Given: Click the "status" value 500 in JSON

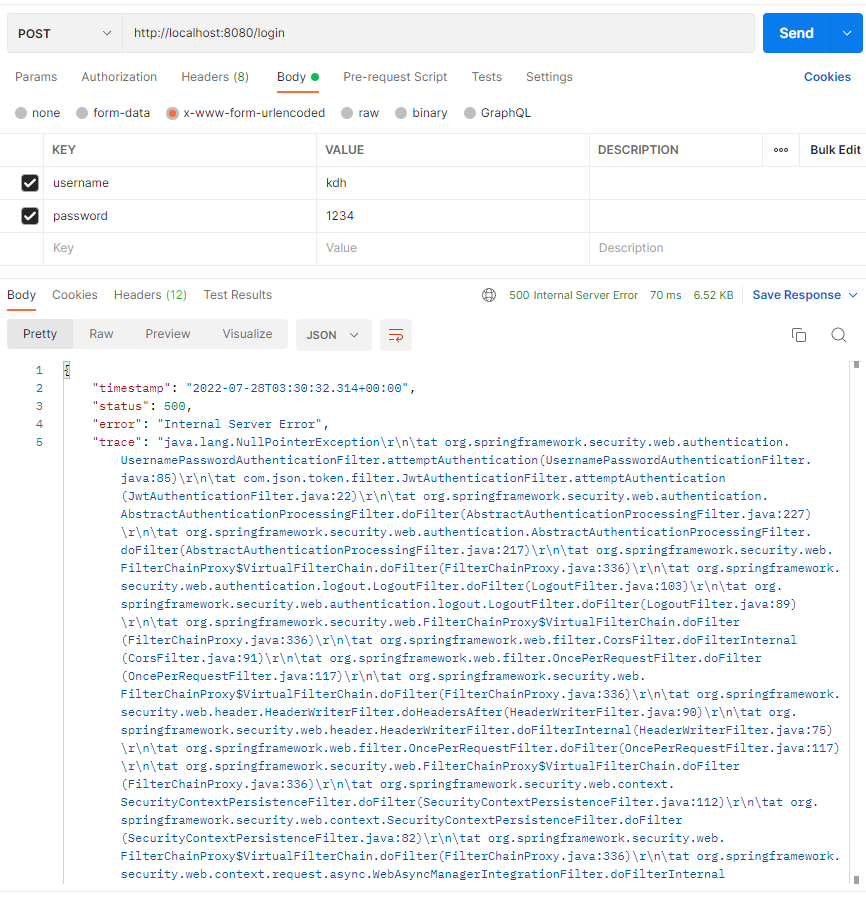Looking at the screenshot, I should click(x=174, y=406).
